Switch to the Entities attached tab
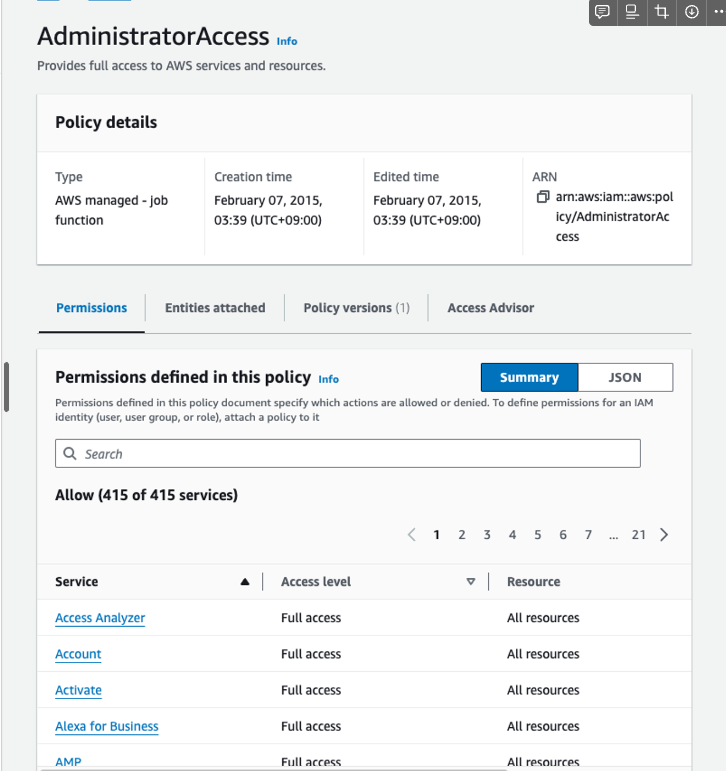The image size is (726, 771). click(x=215, y=308)
